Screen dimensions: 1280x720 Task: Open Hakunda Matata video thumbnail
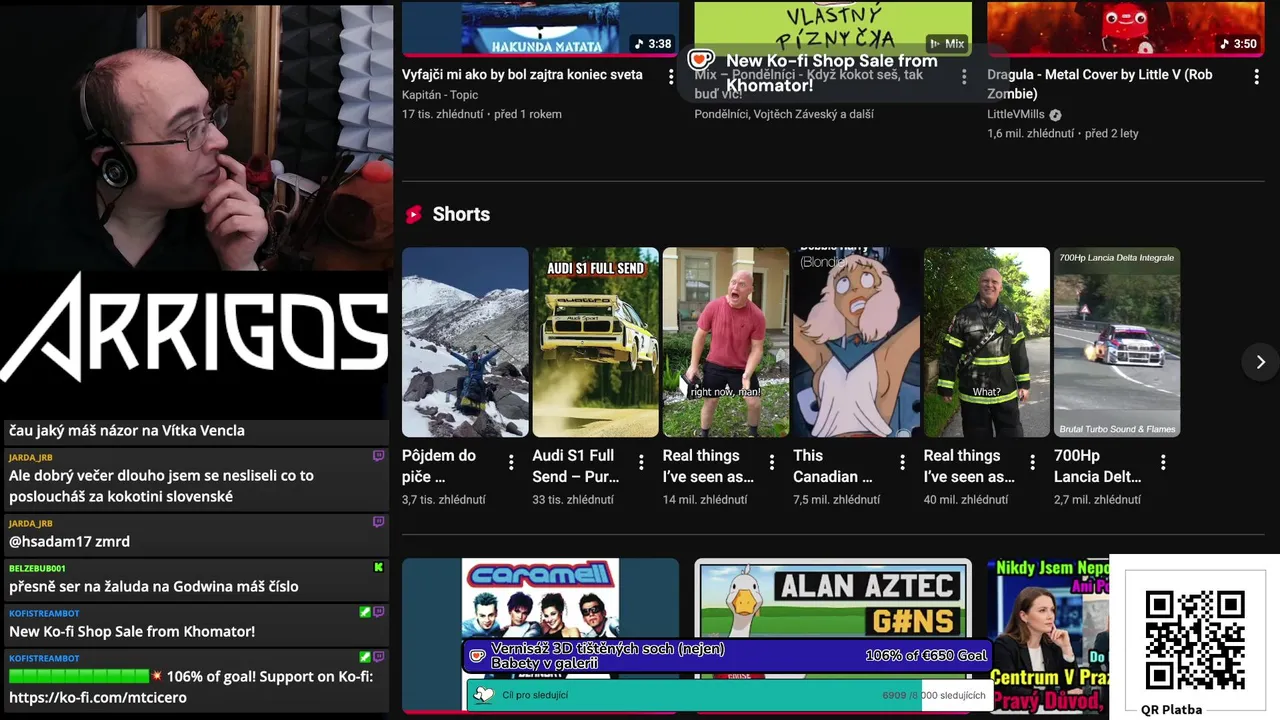540,27
